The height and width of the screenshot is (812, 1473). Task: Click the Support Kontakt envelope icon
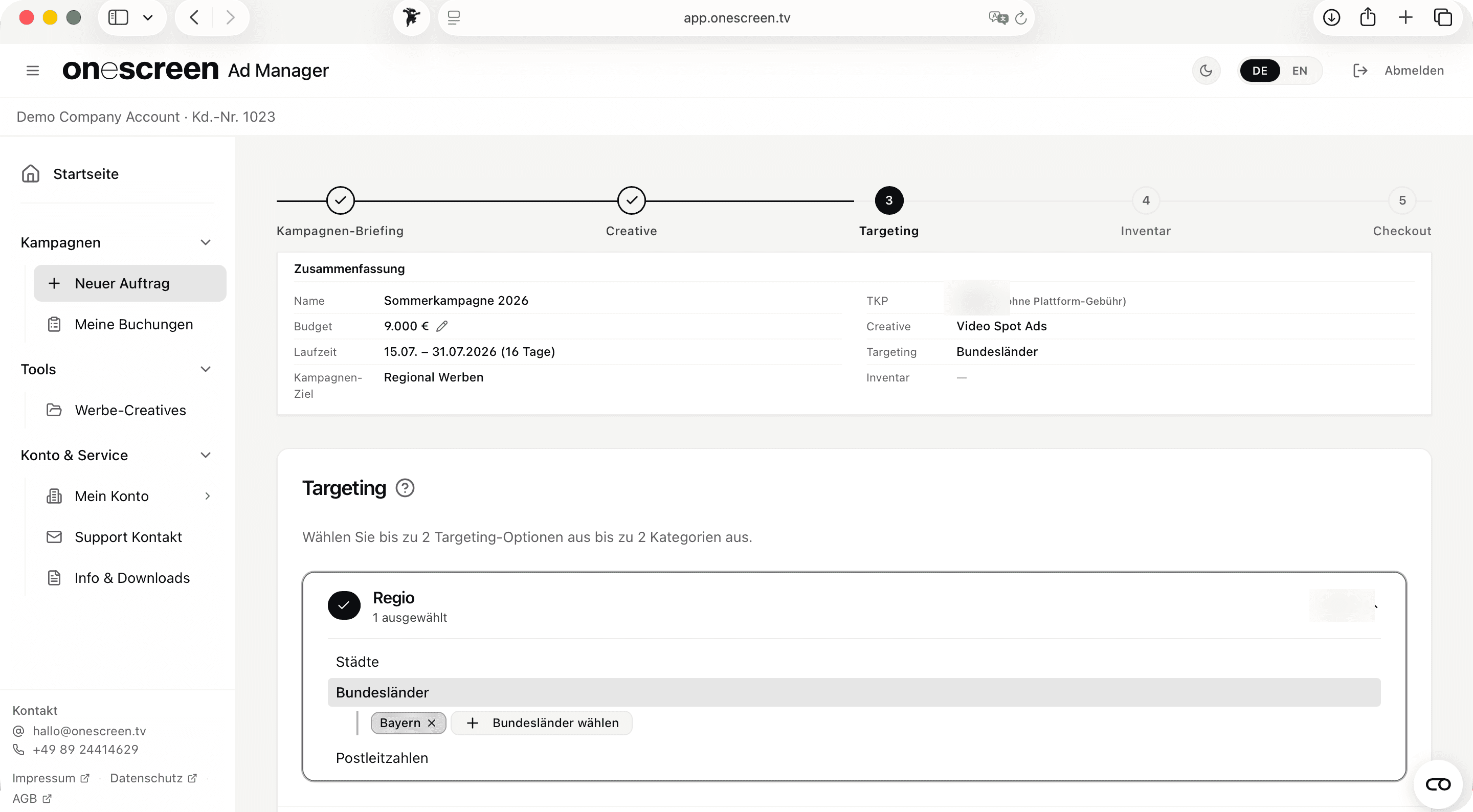54,537
